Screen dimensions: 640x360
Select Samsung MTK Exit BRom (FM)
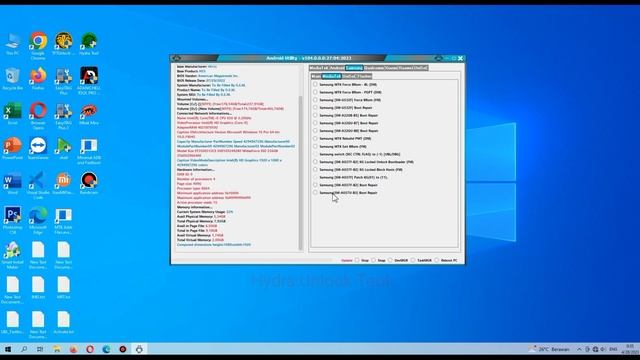[x=340, y=147]
